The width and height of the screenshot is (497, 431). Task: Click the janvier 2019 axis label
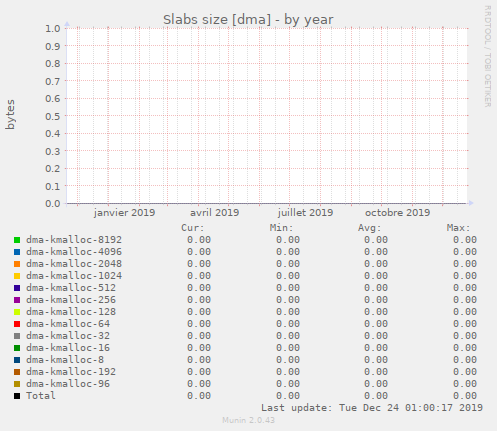[x=124, y=213]
